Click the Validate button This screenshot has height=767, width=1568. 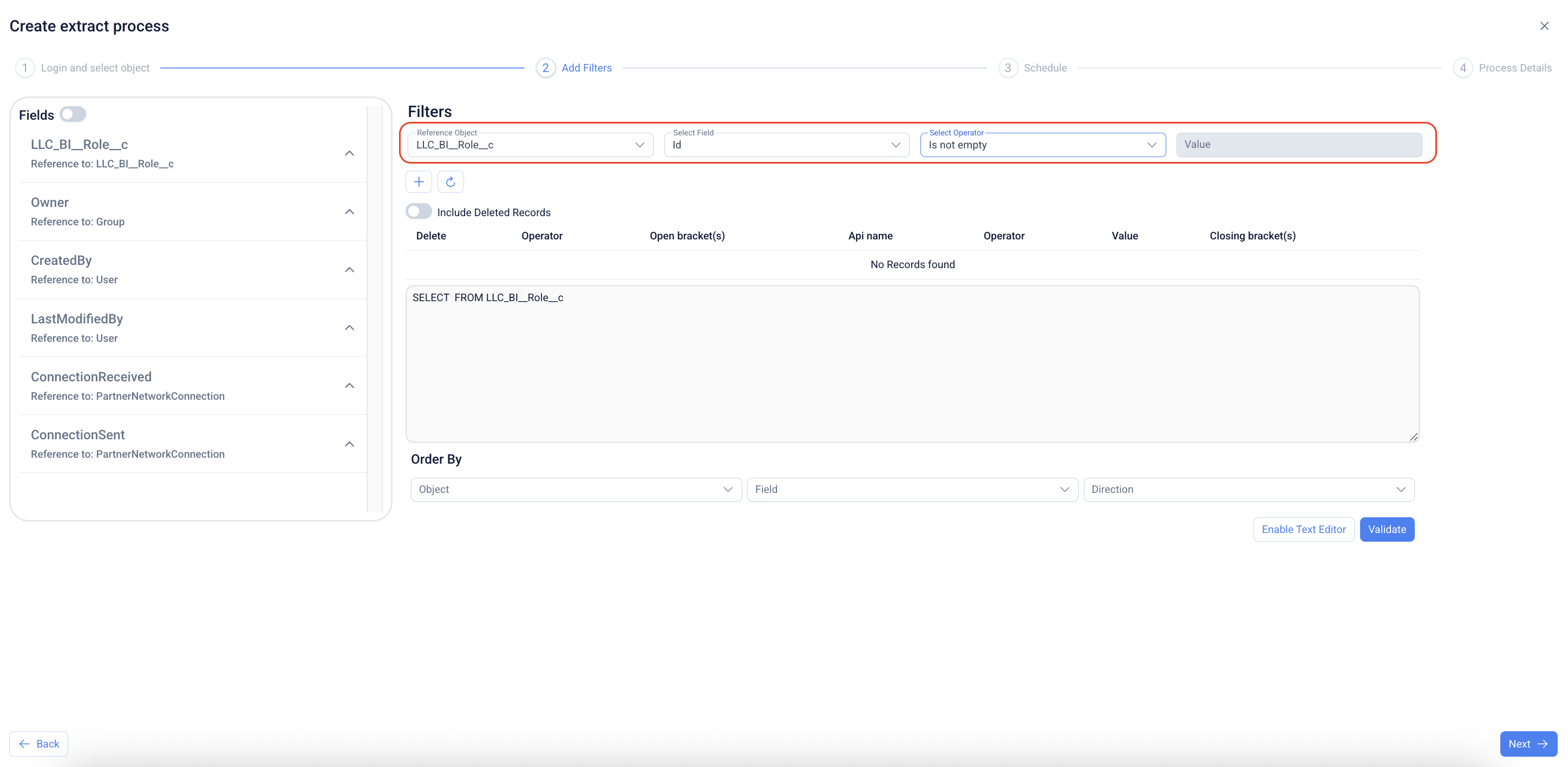[1387, 529]
